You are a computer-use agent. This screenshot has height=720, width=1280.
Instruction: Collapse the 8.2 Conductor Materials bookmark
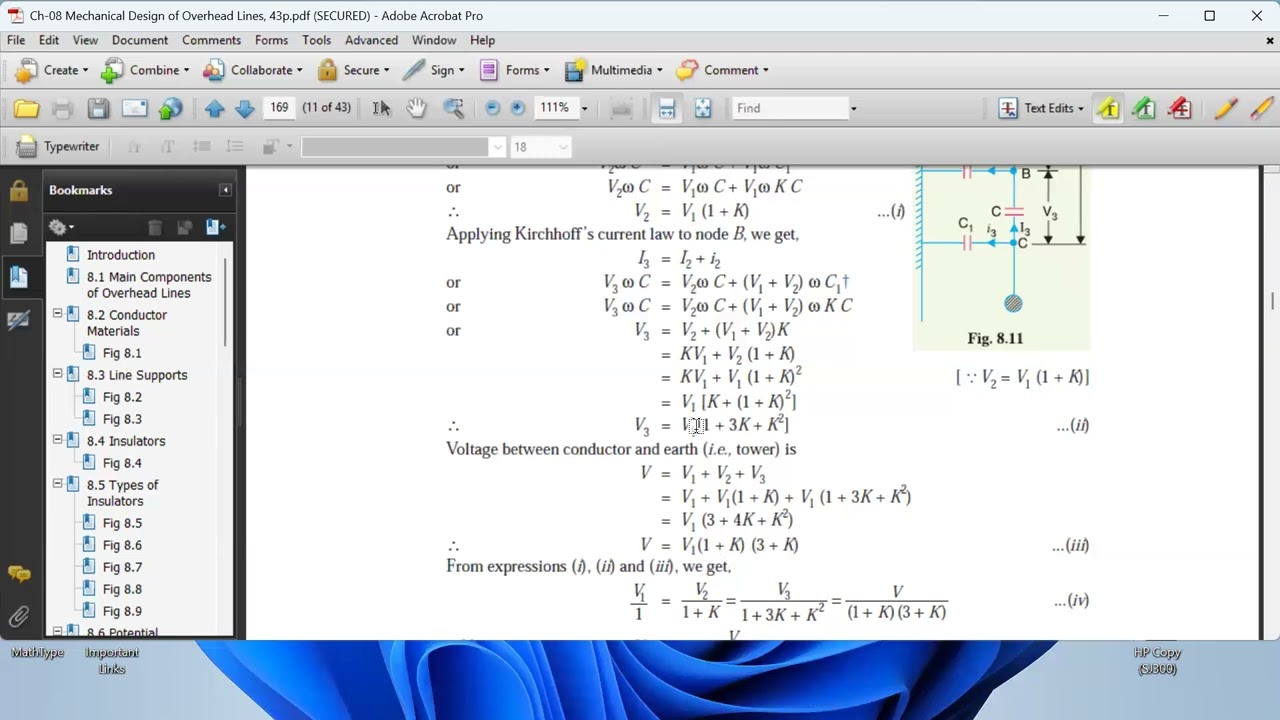coord(57,314)
